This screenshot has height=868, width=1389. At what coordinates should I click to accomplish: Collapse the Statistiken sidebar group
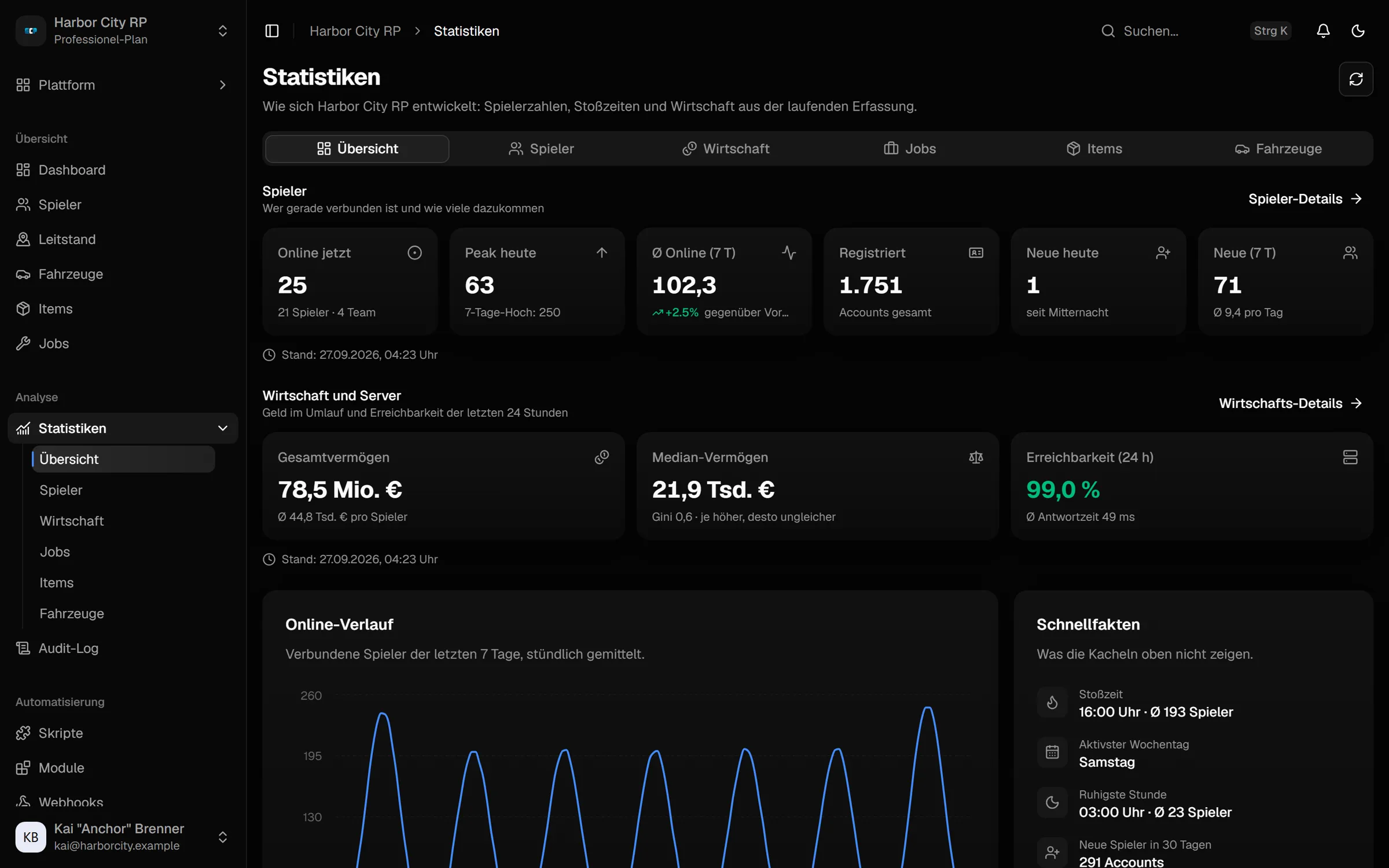123,428
